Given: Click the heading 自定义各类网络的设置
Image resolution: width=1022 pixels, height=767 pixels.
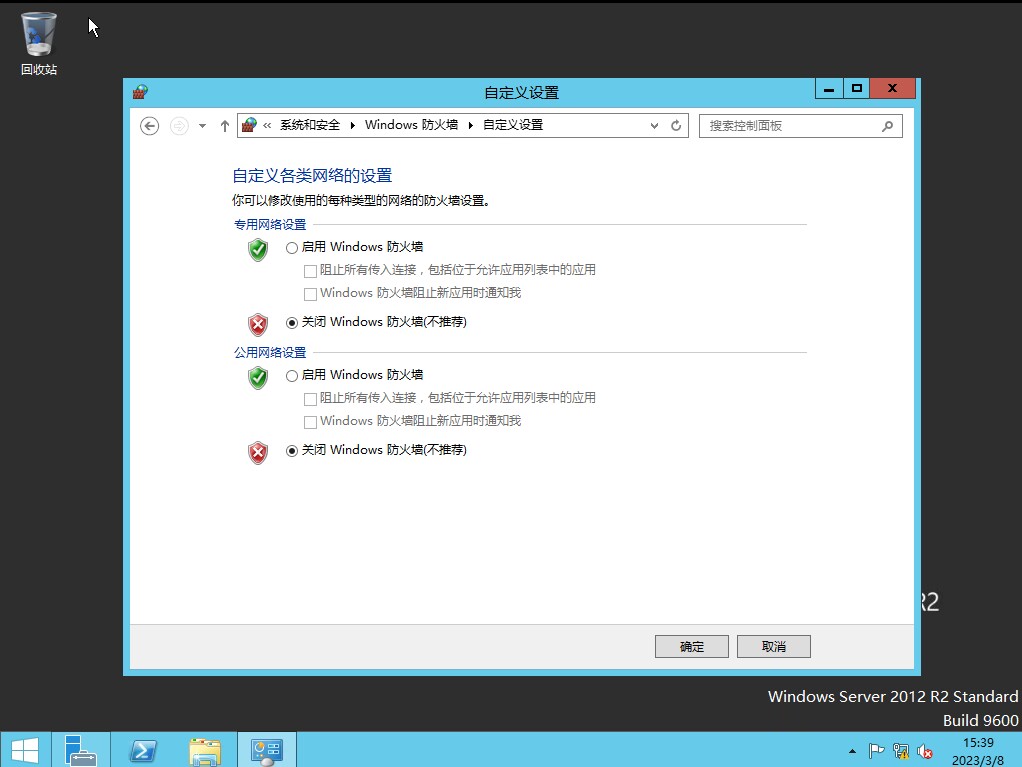Looking at the screenshot, I should 312,175.
